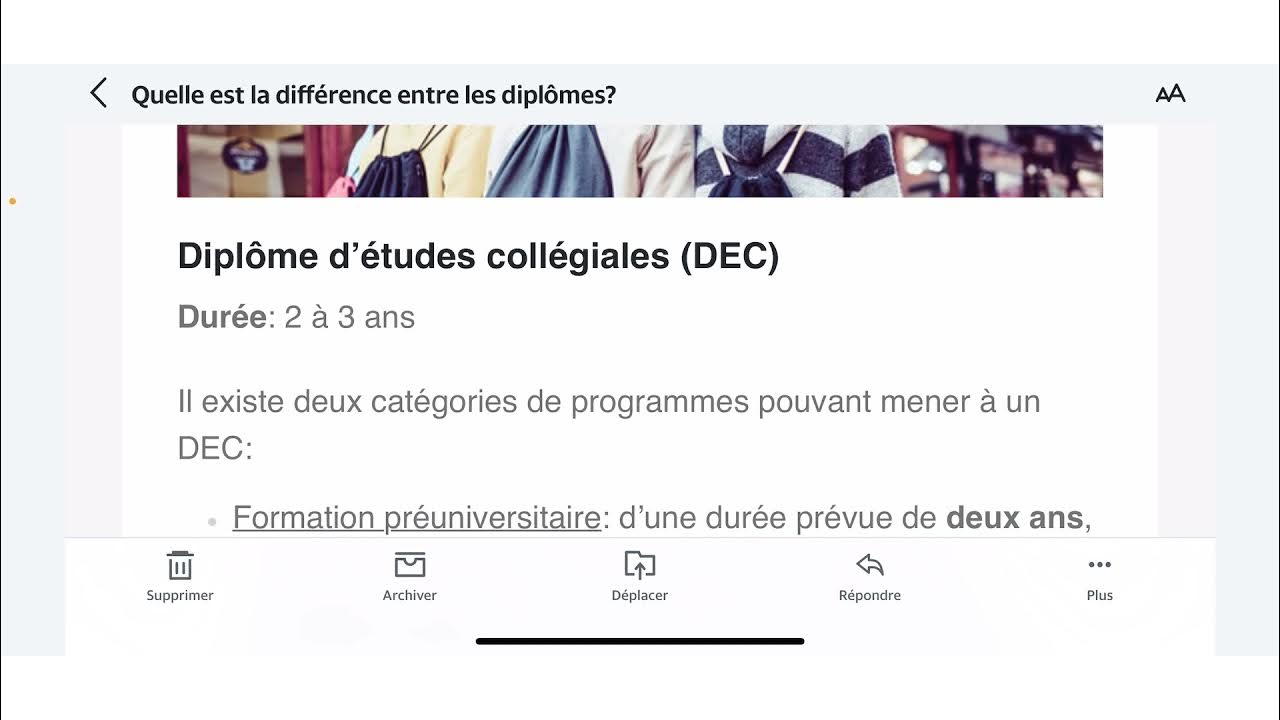Click the bold "deux ans" text
This screenshot has width=1280, height=720.
[x=1014, y=518]
